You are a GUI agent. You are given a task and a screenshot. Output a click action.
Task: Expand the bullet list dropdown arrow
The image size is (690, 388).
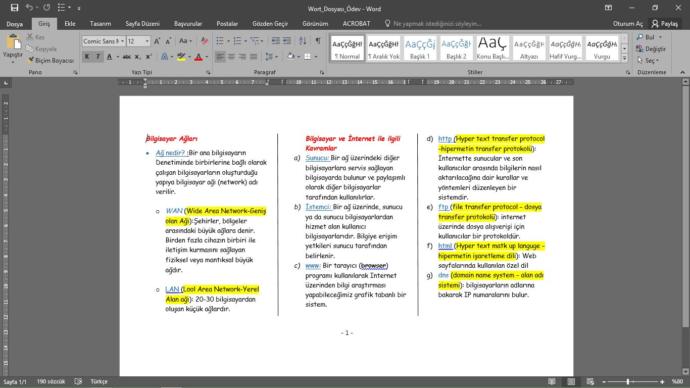pos(228,41)
